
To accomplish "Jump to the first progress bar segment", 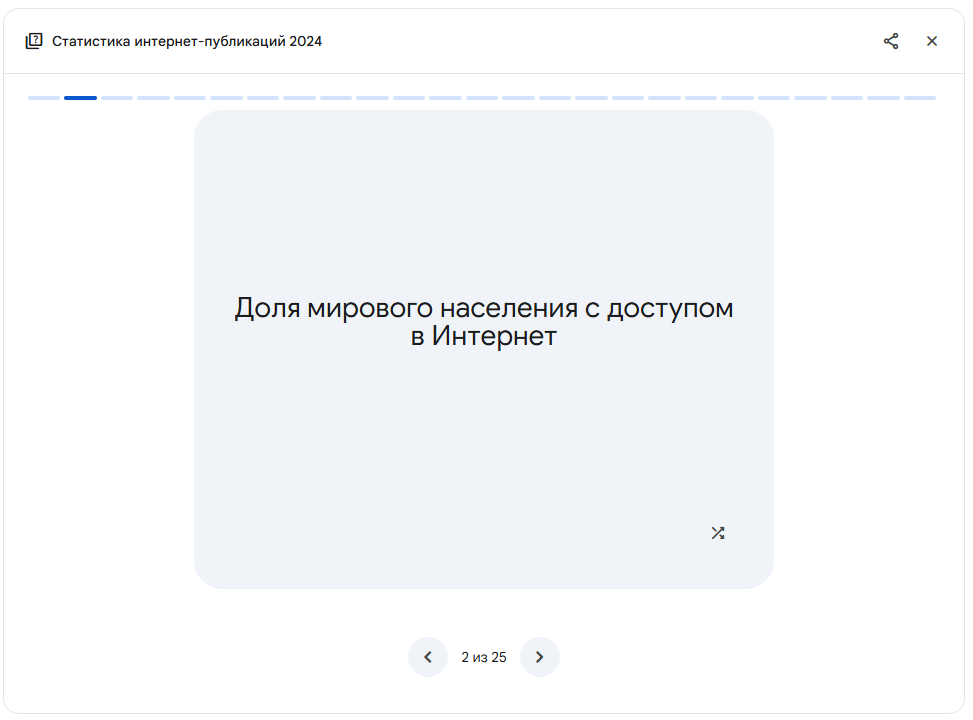I will 44,98.
